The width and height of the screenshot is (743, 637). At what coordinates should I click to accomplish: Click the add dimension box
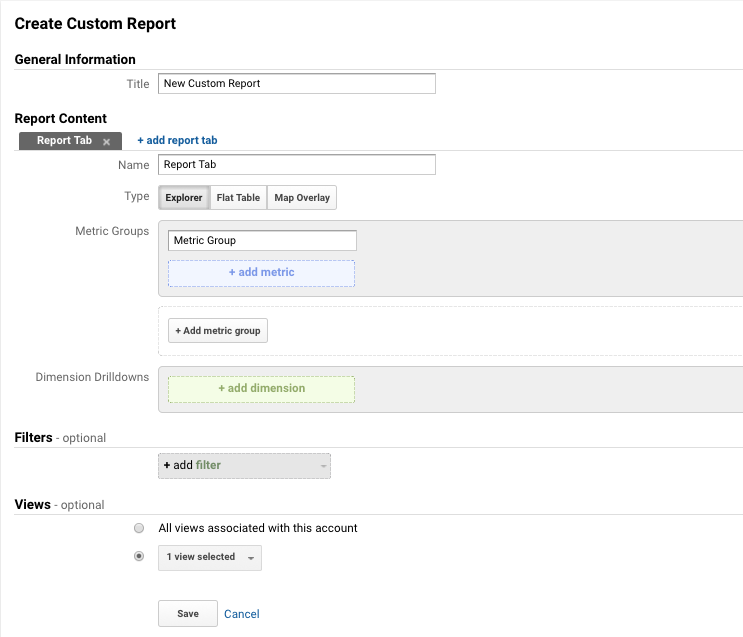261,389
